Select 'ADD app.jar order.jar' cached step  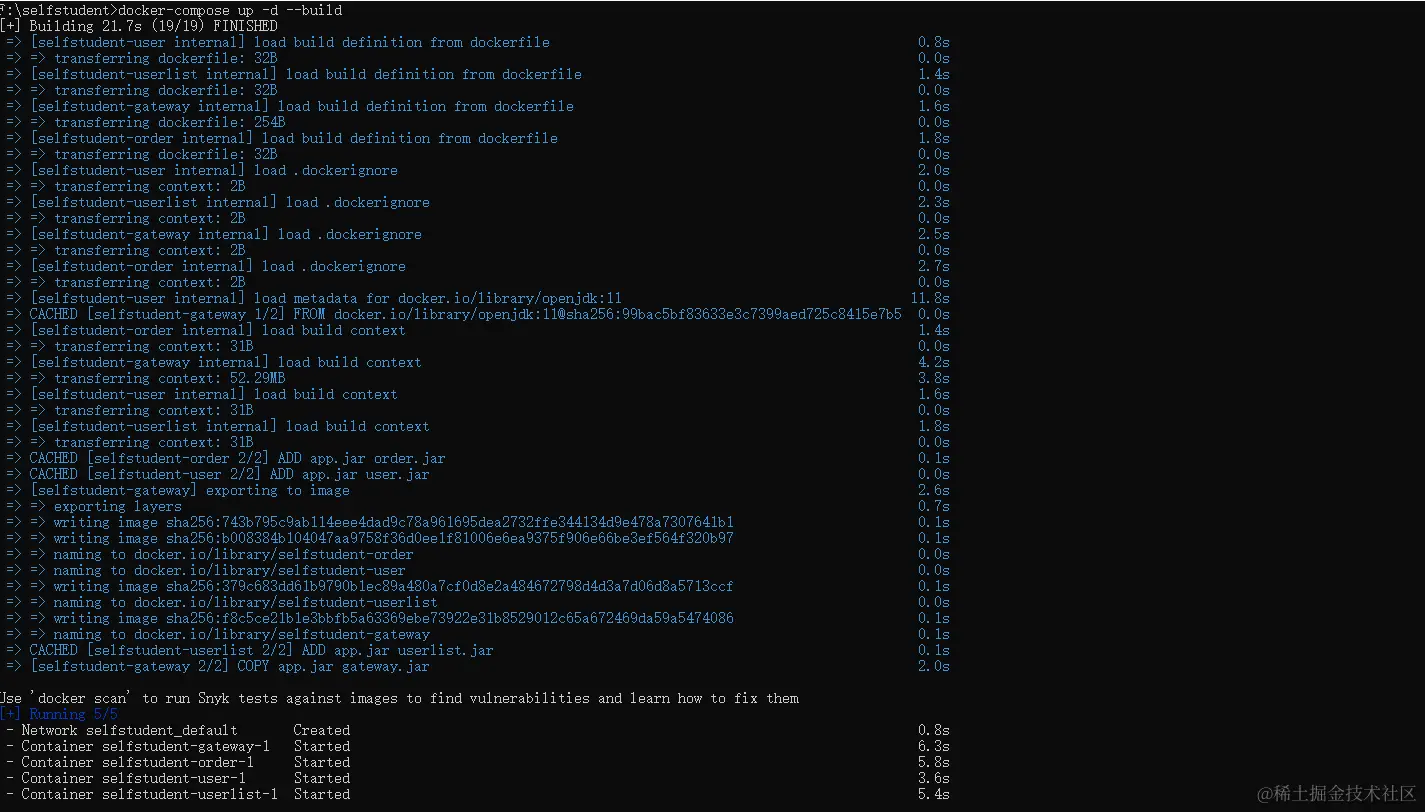[x=225, y=458]
